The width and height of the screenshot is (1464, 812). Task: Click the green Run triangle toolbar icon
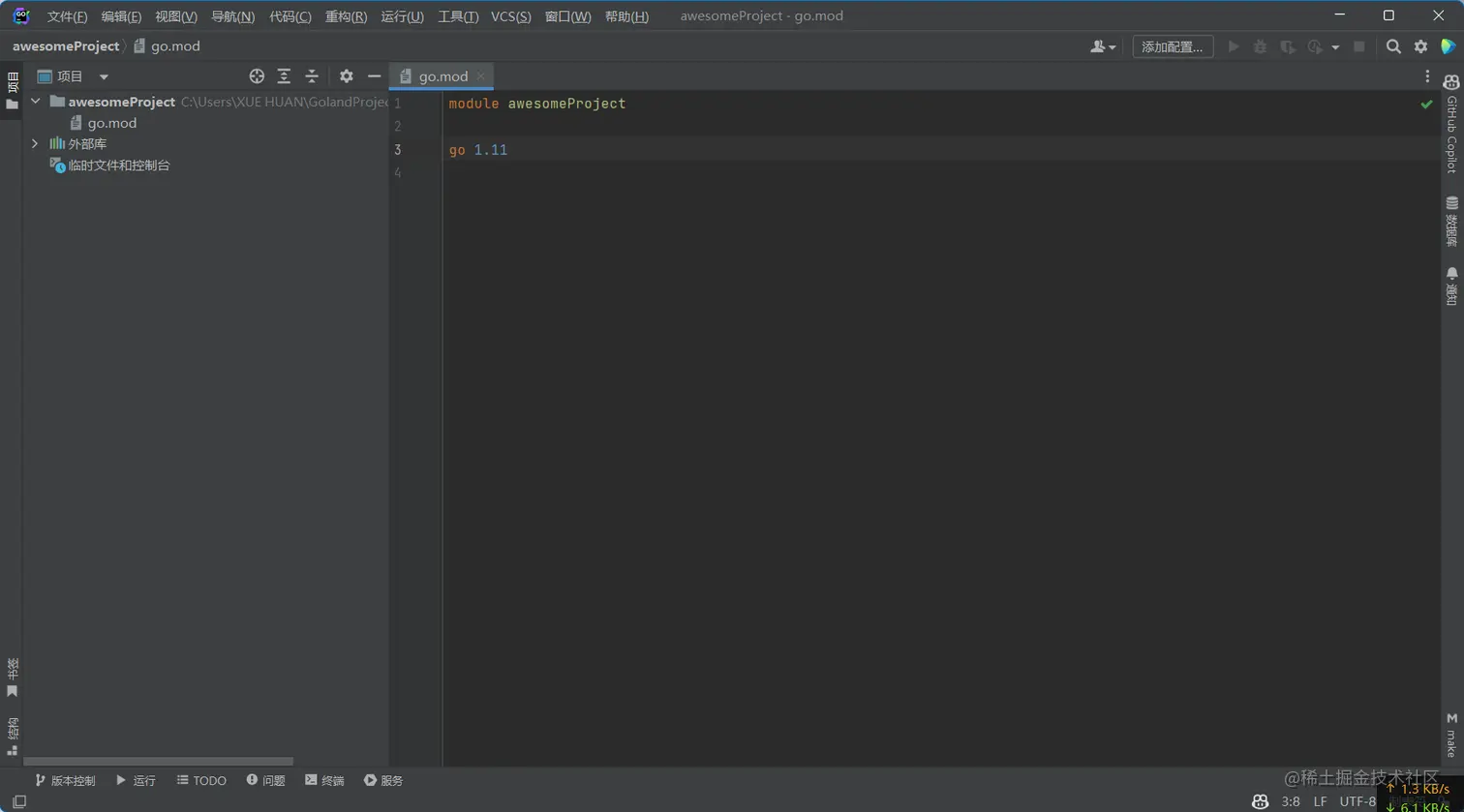(1234, 46)
